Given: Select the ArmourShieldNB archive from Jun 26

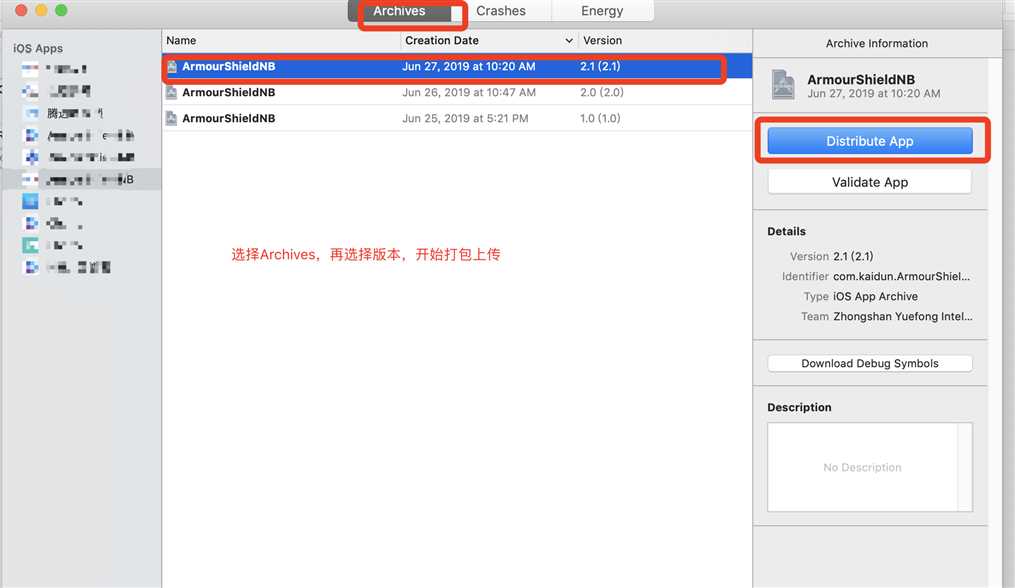Looking at the screenshot, I should (x=457, y=92).
